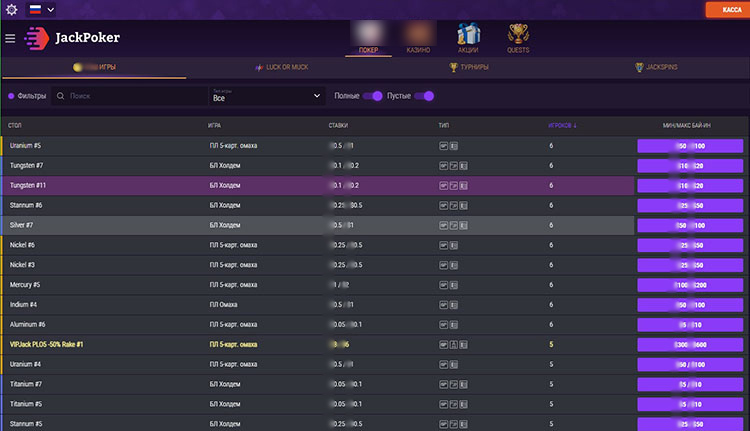Open the hamburger menu beside JackPoker logo

[10, 38]
